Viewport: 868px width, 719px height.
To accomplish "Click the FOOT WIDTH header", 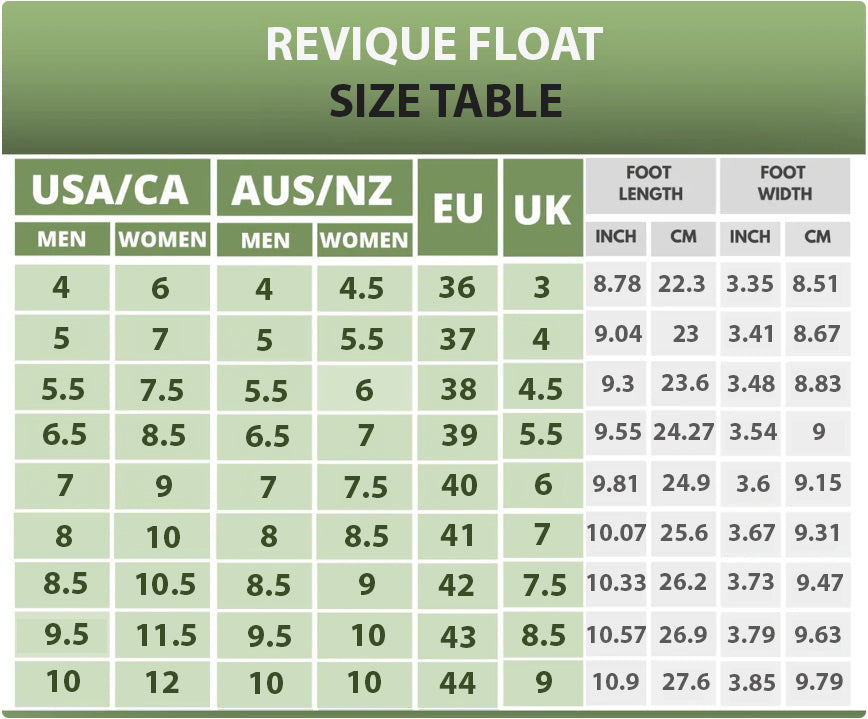I will (784, 183).
